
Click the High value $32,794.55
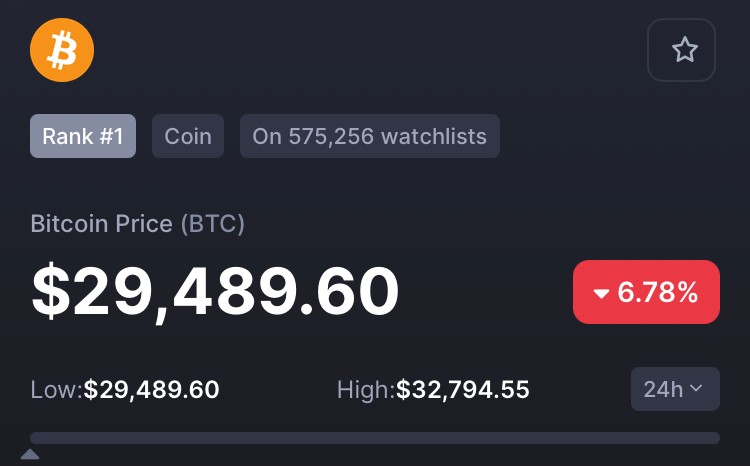coord(463,389)
